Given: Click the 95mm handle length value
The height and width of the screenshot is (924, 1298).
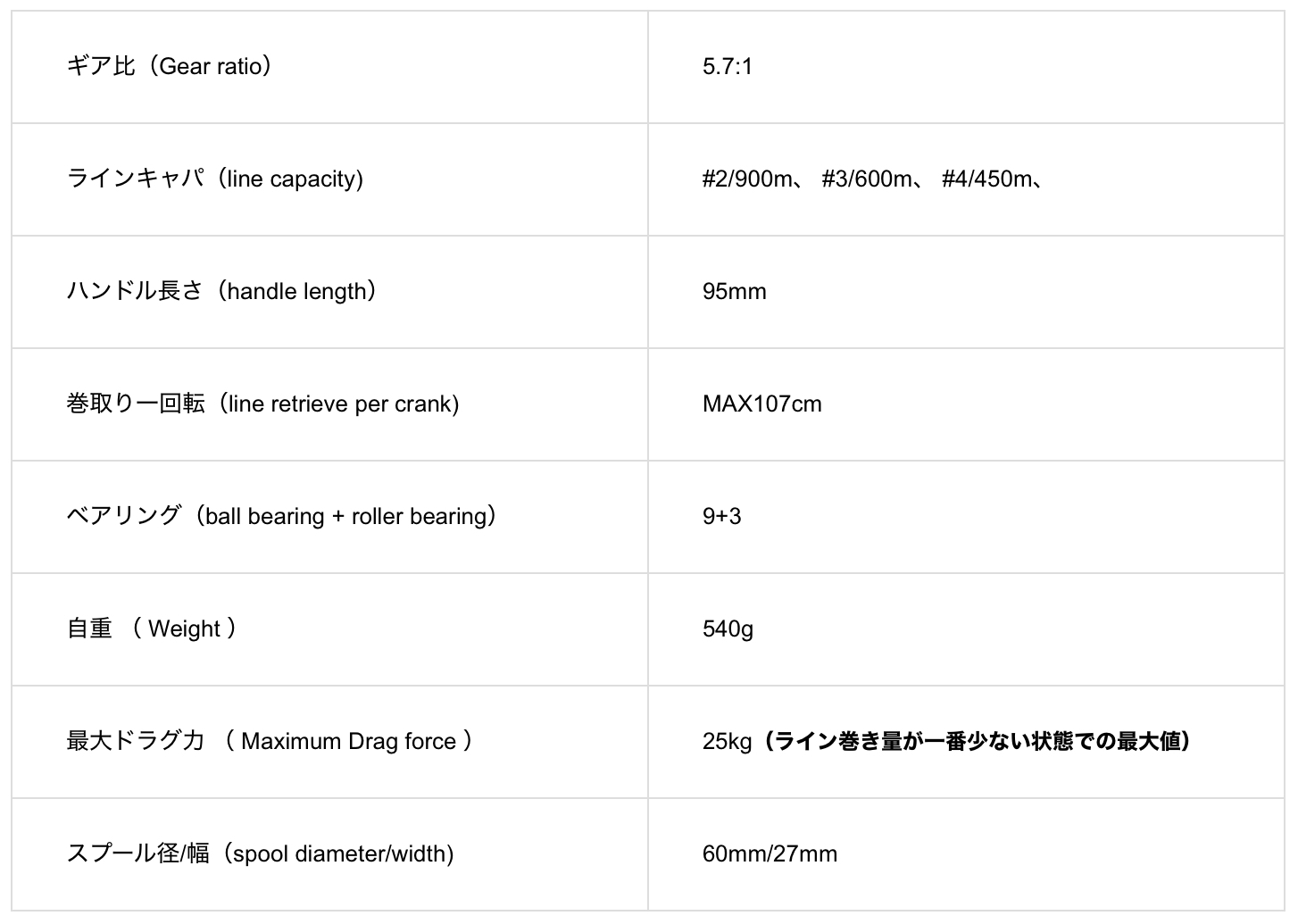Looking at the screenshot, I should click(734, 291).
